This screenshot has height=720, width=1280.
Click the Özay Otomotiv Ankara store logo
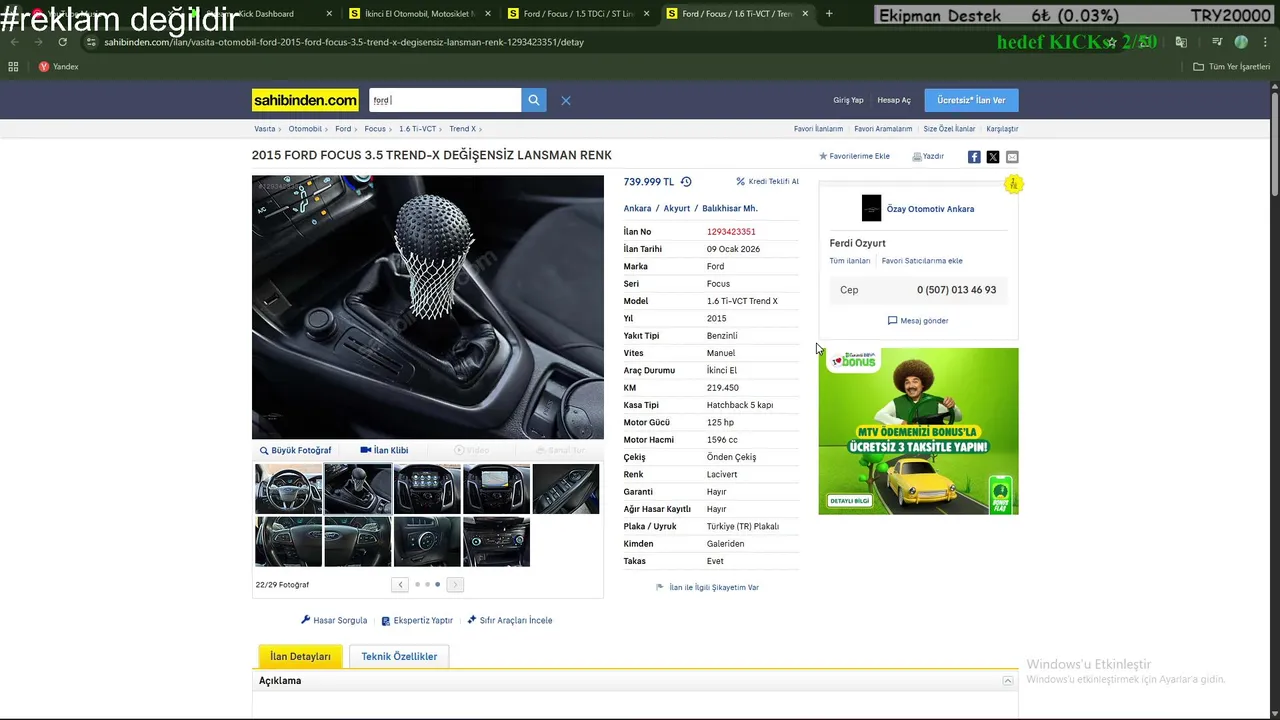[x=871, y=208]
